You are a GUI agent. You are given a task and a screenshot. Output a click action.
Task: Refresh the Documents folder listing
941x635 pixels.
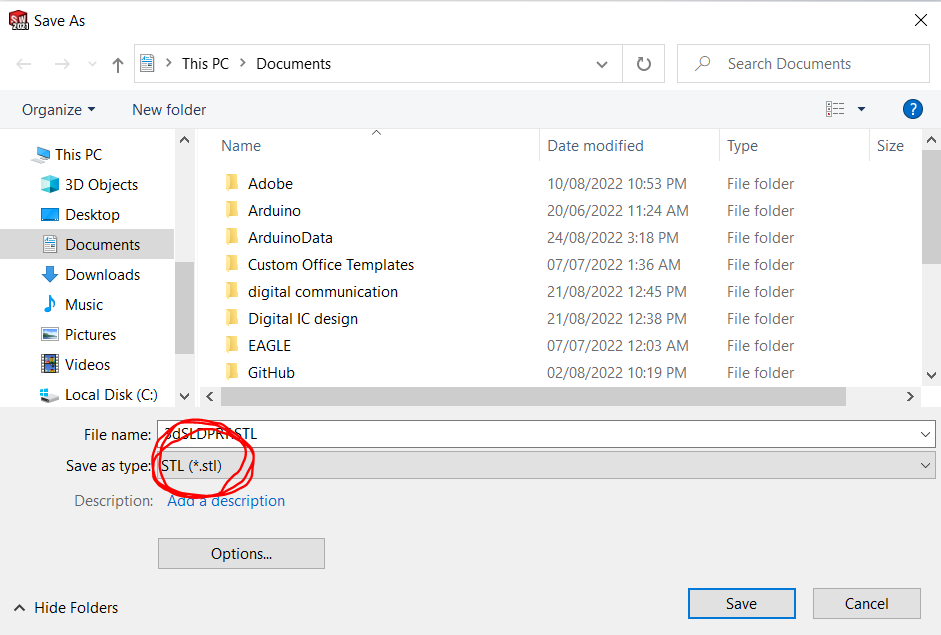[643, 64]
